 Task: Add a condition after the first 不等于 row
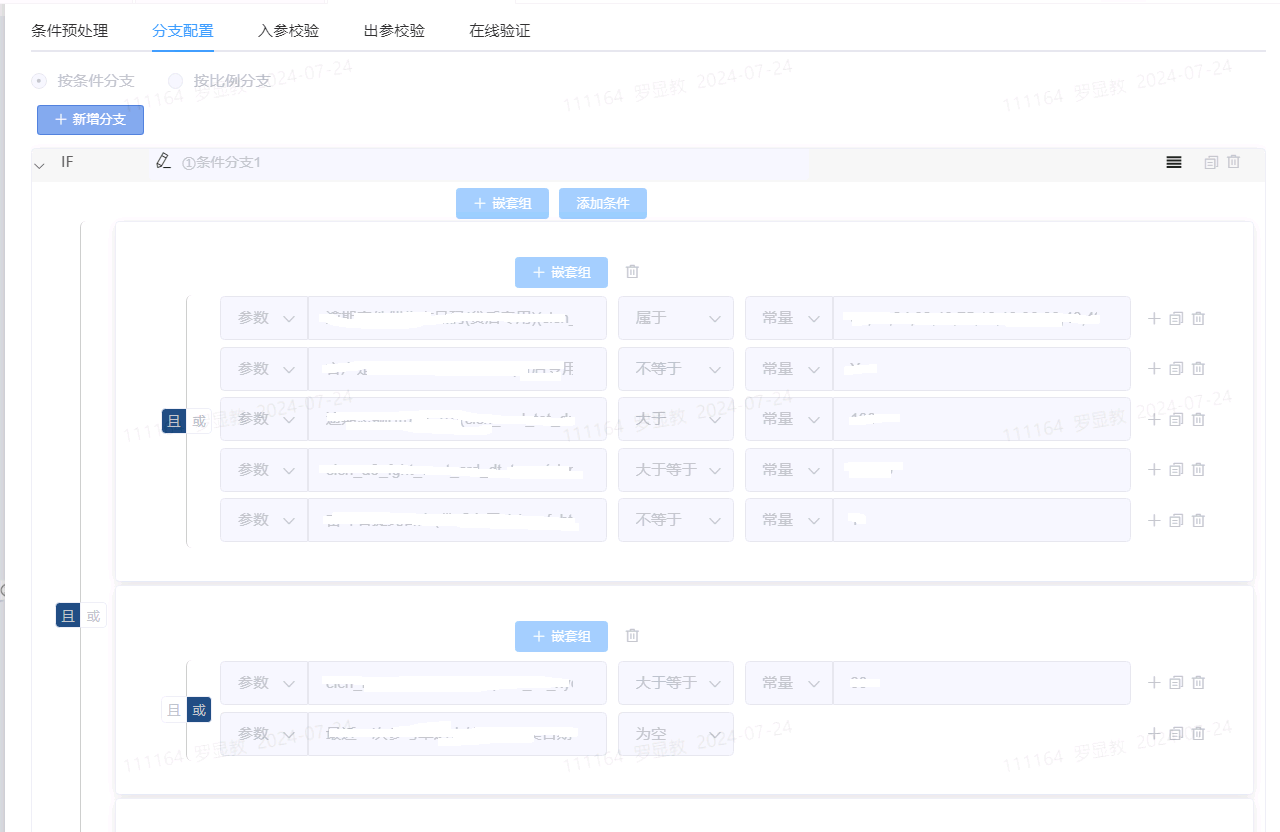[x=1154, y=369]
